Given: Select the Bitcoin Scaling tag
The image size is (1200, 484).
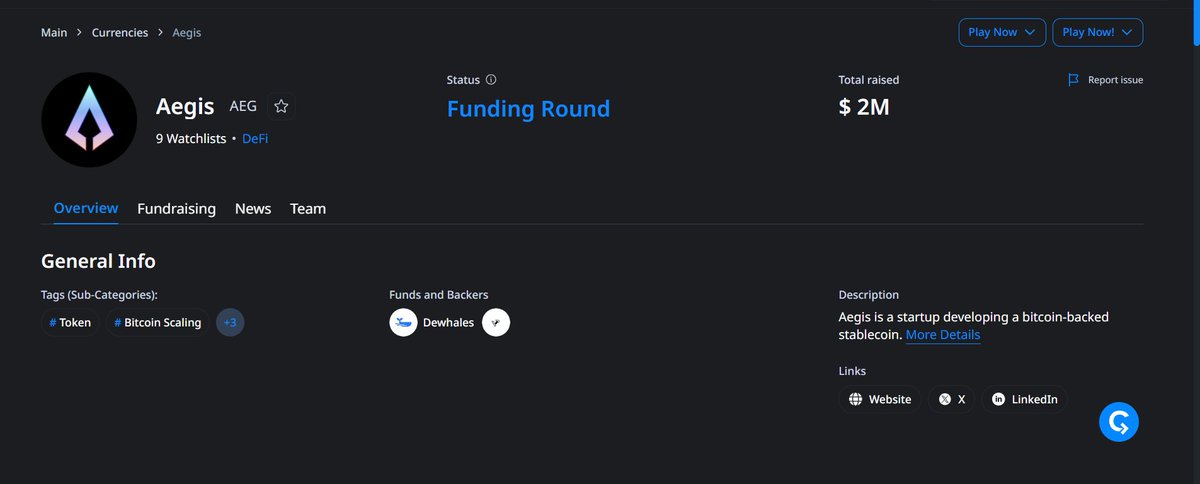Looking at the screenshot, I should click(157, 323).
